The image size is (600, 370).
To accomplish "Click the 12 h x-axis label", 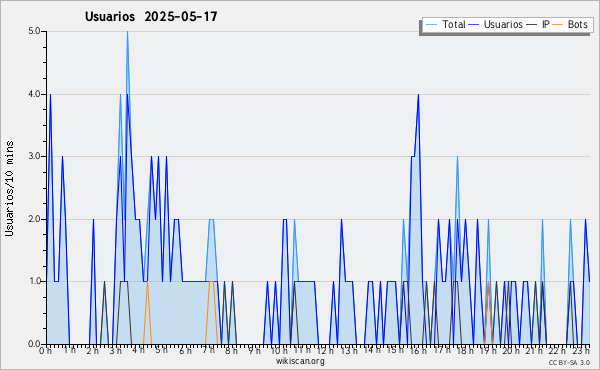I will (x=325, y=351).
